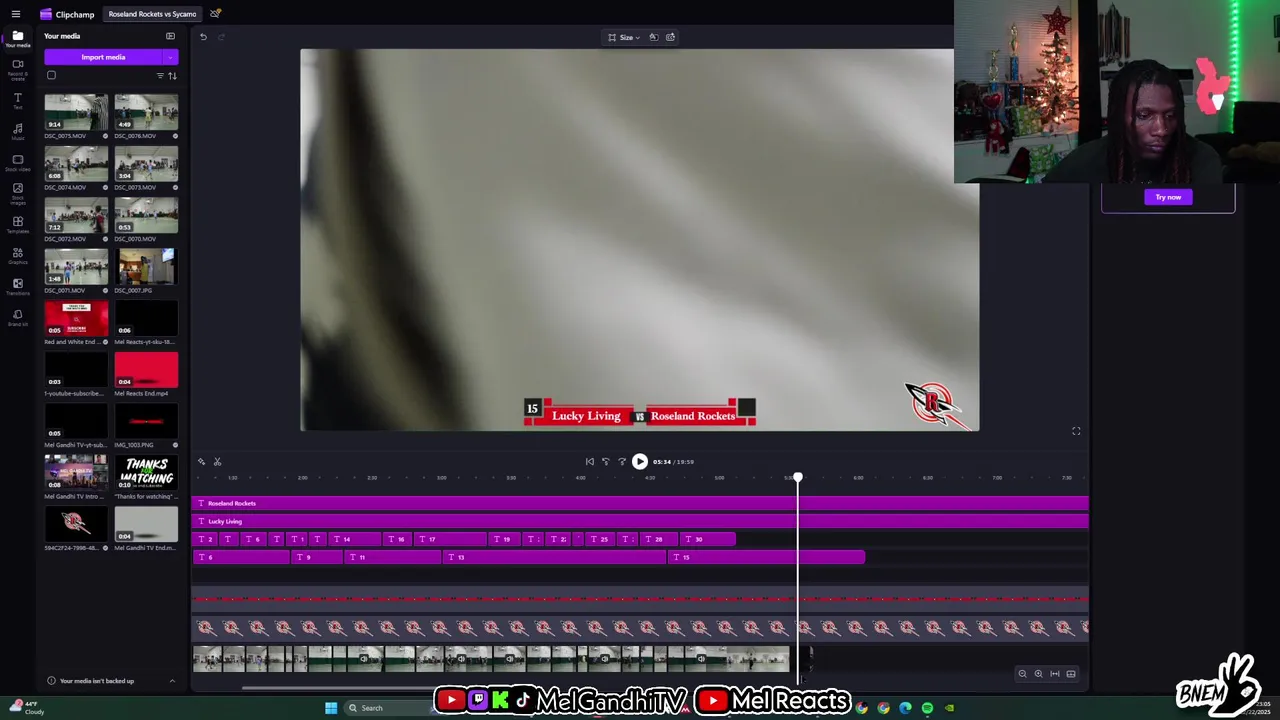Viewport: 1280px width, 720px height.
Task: Rewind five seconds
Action: click(x=605, y=461)
